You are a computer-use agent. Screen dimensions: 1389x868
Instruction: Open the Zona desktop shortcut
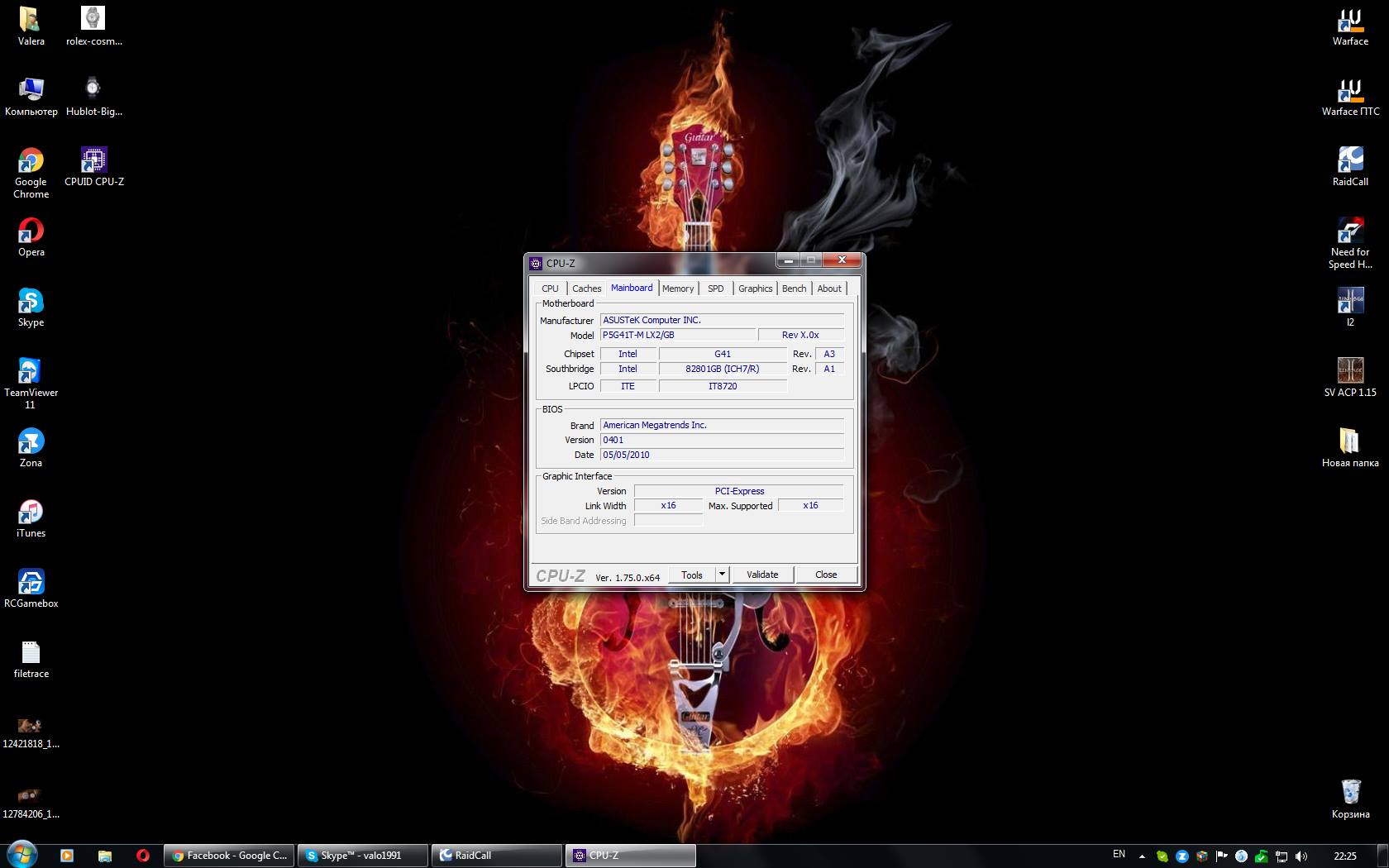tap(31, 443)
